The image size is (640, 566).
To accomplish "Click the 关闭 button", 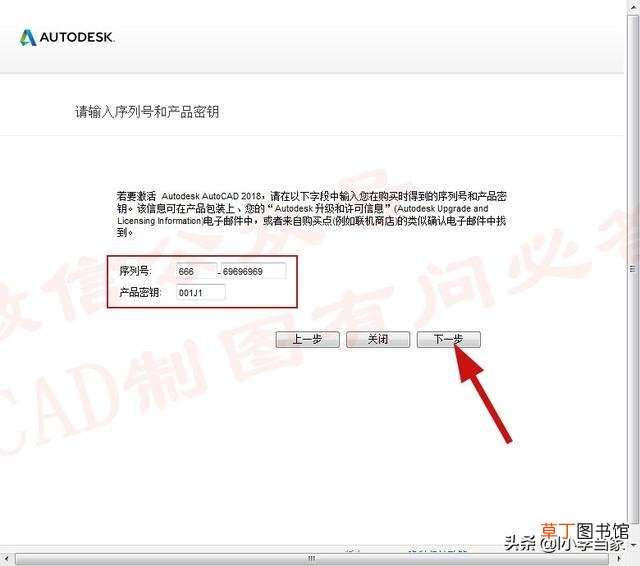I will tap(378, 340).
